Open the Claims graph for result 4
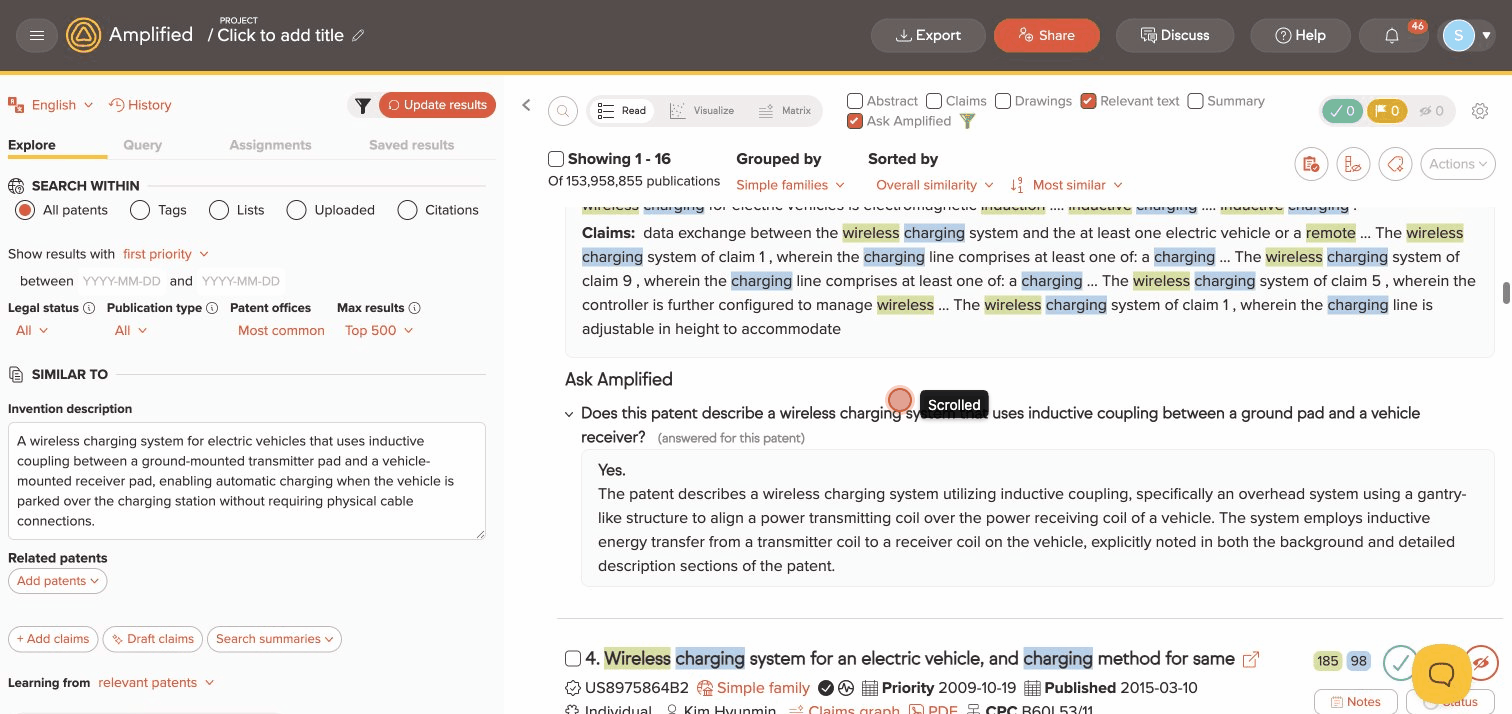This screenshot has width=1512, height=714. [x=853, y=709]
